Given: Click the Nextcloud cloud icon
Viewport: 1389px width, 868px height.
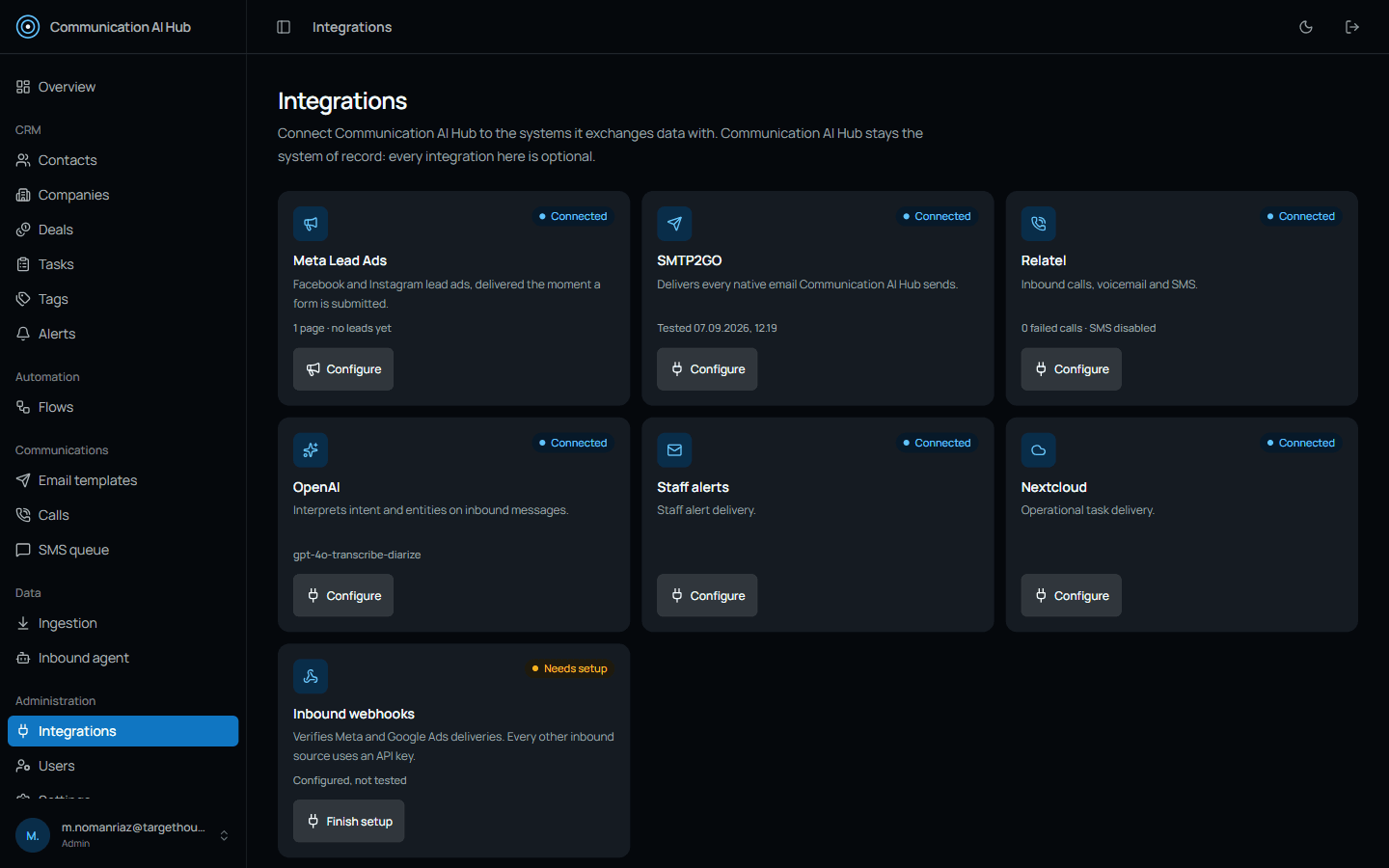Looking at the screenshot, I should coord(1039,450).
